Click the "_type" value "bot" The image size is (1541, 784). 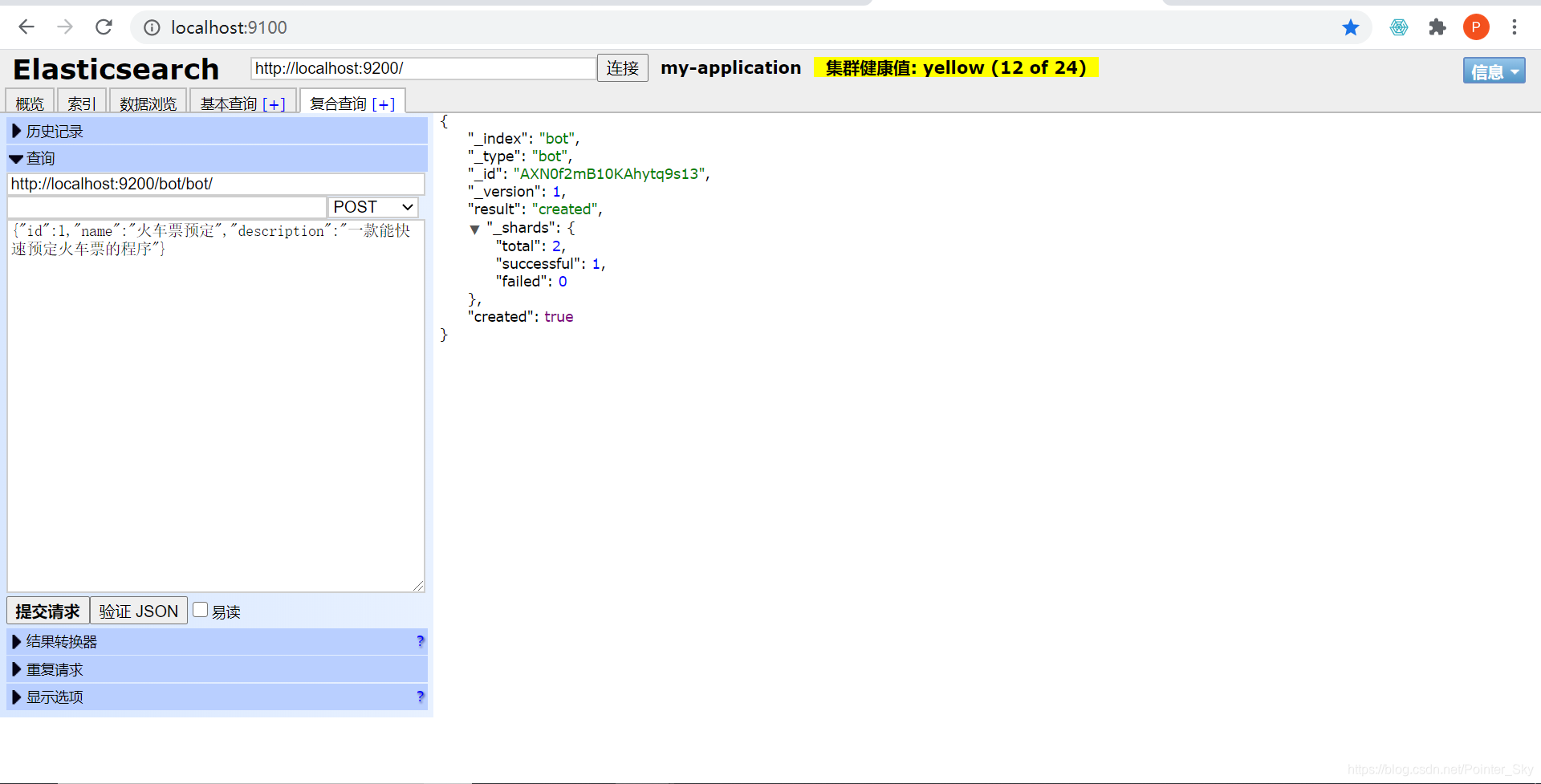click(x=550, y=156)
